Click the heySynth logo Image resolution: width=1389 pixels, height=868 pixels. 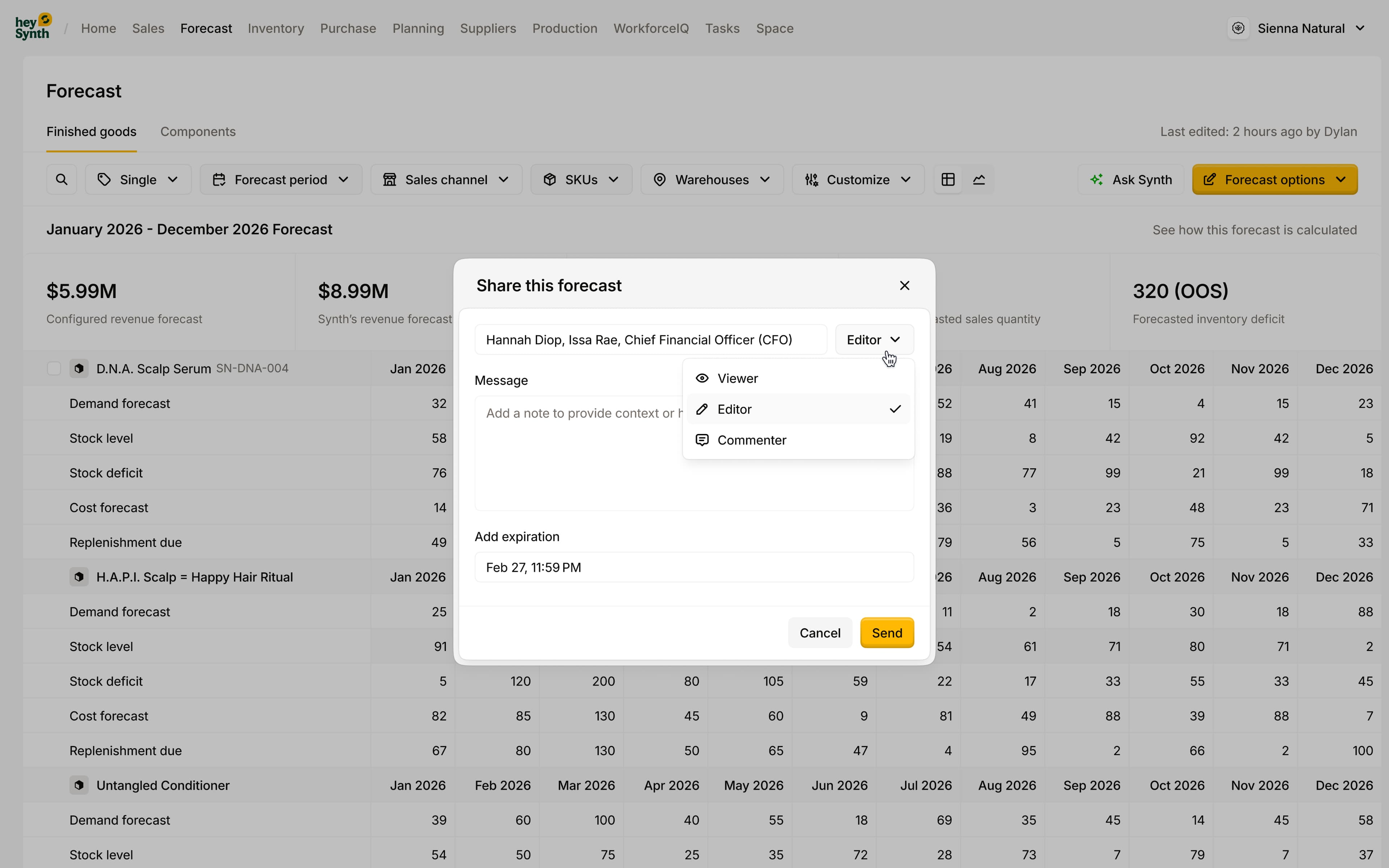coord(33,27)
